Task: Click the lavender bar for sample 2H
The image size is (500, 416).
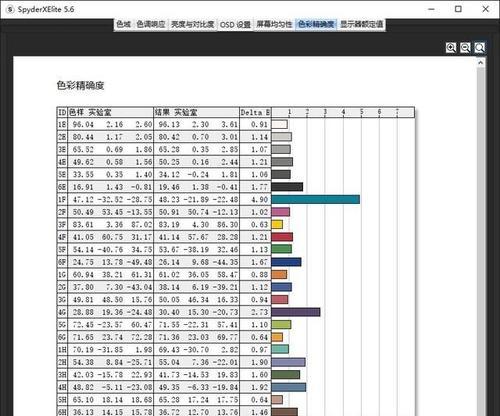Action: click(289, 362)
